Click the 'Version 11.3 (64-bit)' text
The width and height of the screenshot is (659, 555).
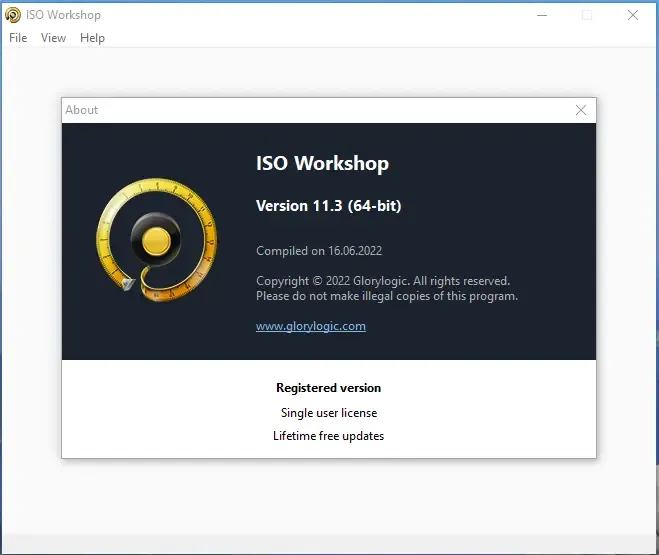[329, 206]
